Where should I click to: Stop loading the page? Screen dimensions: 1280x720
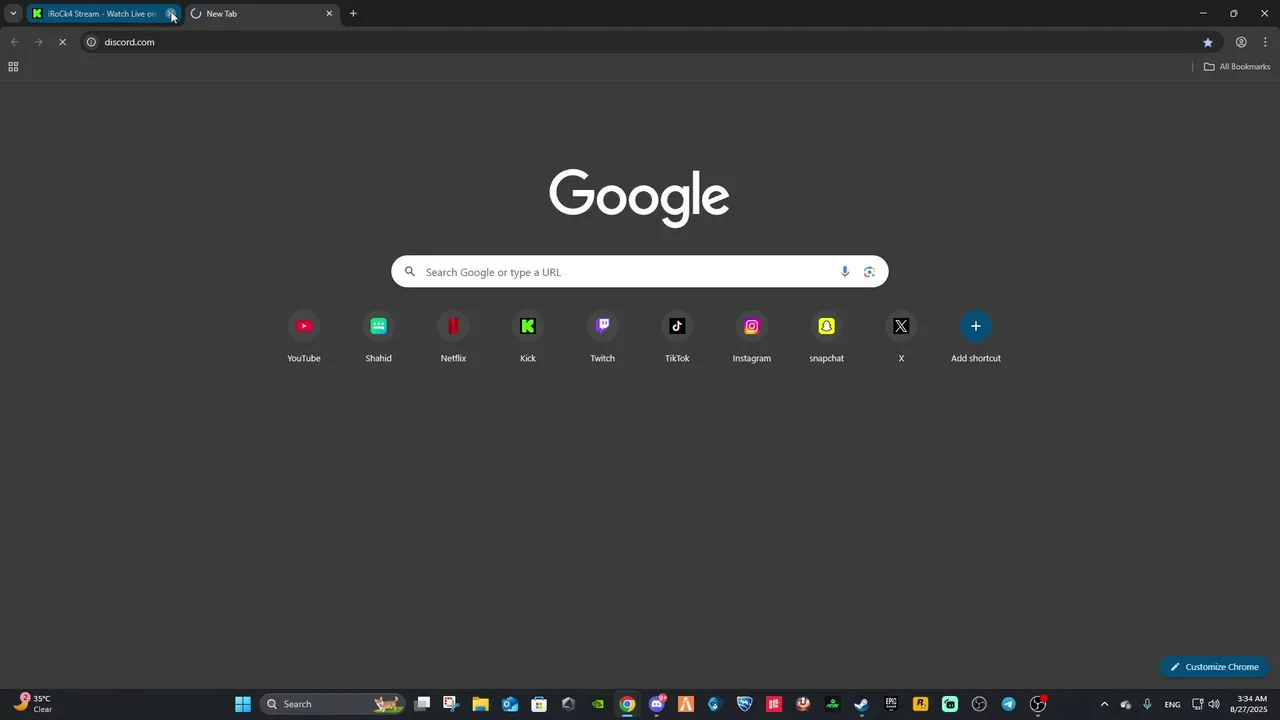click(62, 42)
